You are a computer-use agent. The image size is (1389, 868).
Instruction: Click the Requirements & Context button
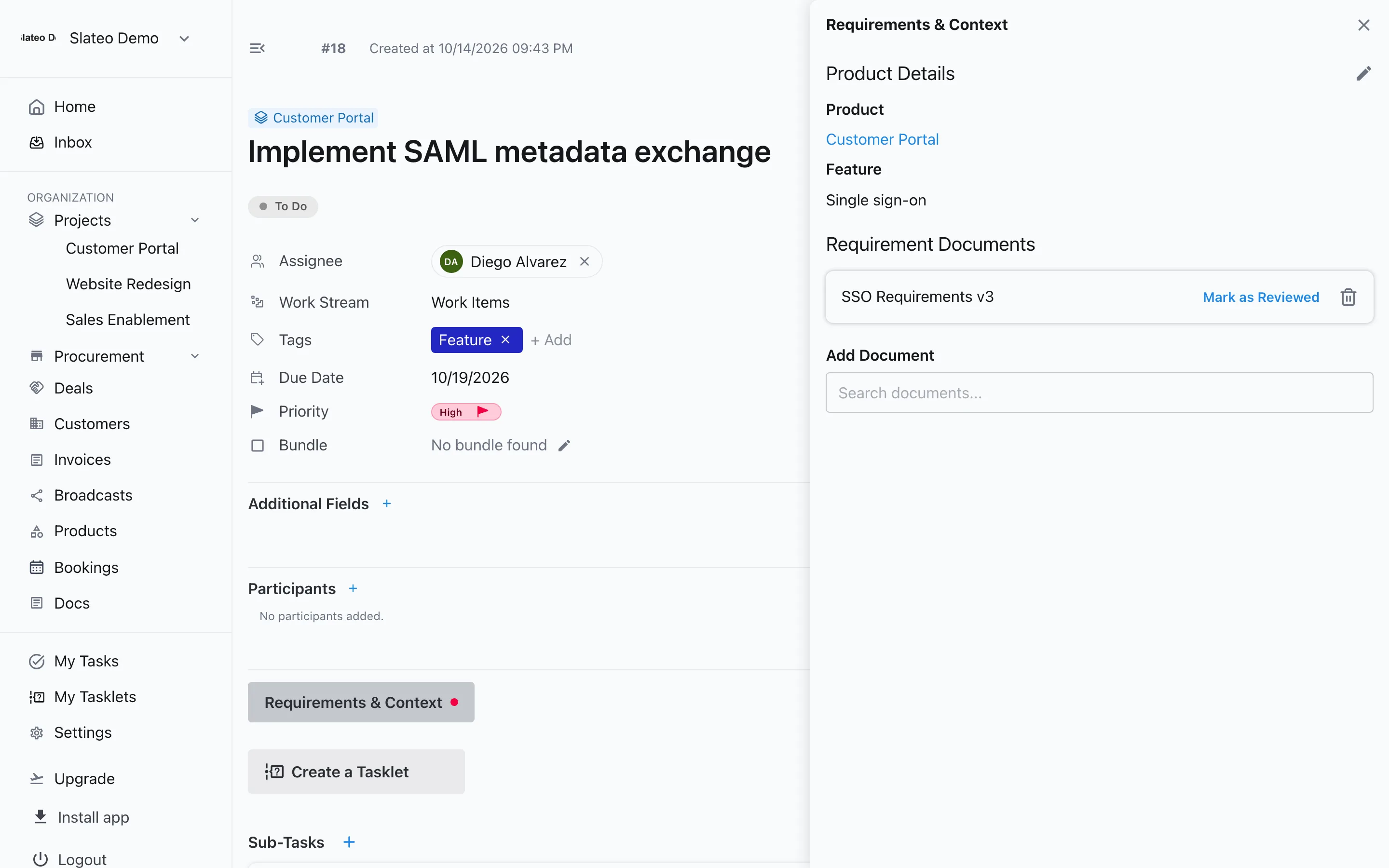361,702
